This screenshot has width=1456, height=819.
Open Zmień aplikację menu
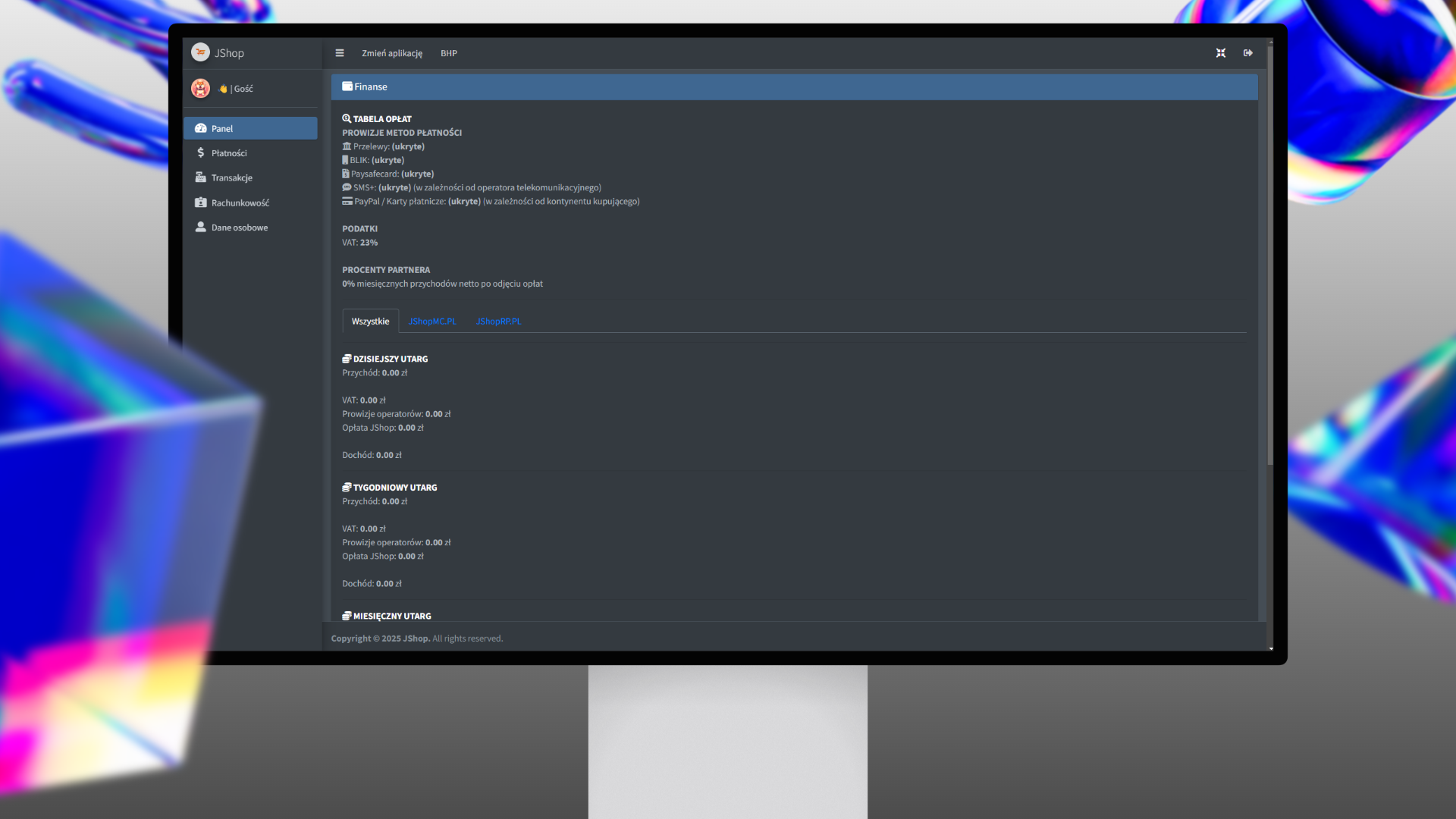[392, 53]
